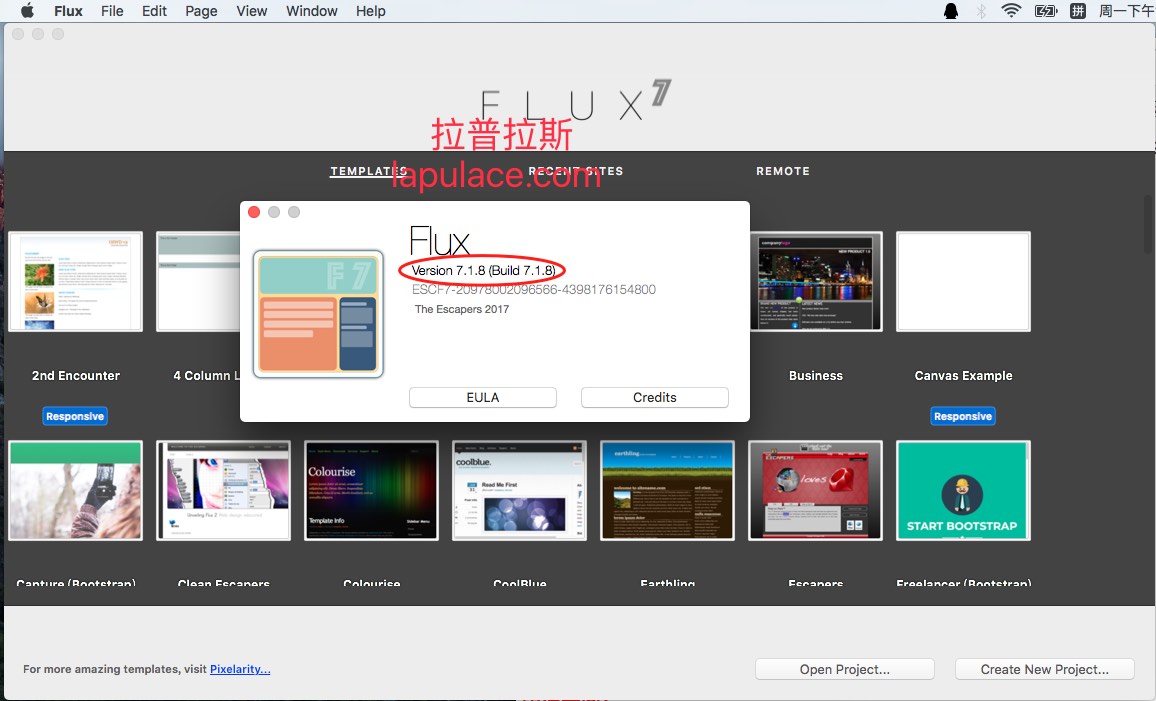Screen dimensions: 1156x701
Task: Select the Colourise template thumbnail
Action: [x=372, y=491]
